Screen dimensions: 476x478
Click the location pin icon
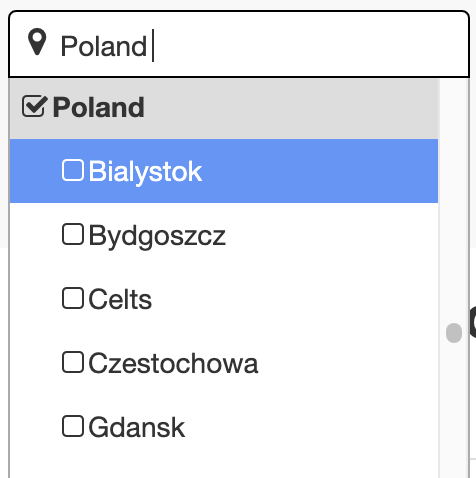[37, 42]
